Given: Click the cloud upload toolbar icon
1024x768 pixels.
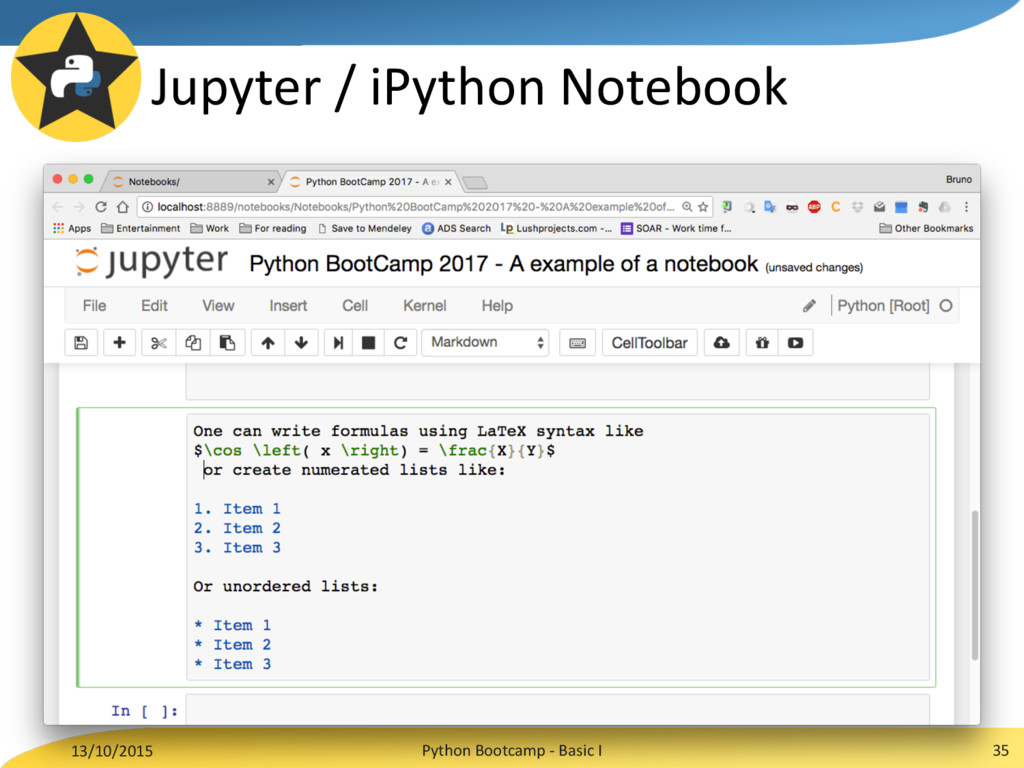Looking at the screenshot, I should (x=722, y=343).
